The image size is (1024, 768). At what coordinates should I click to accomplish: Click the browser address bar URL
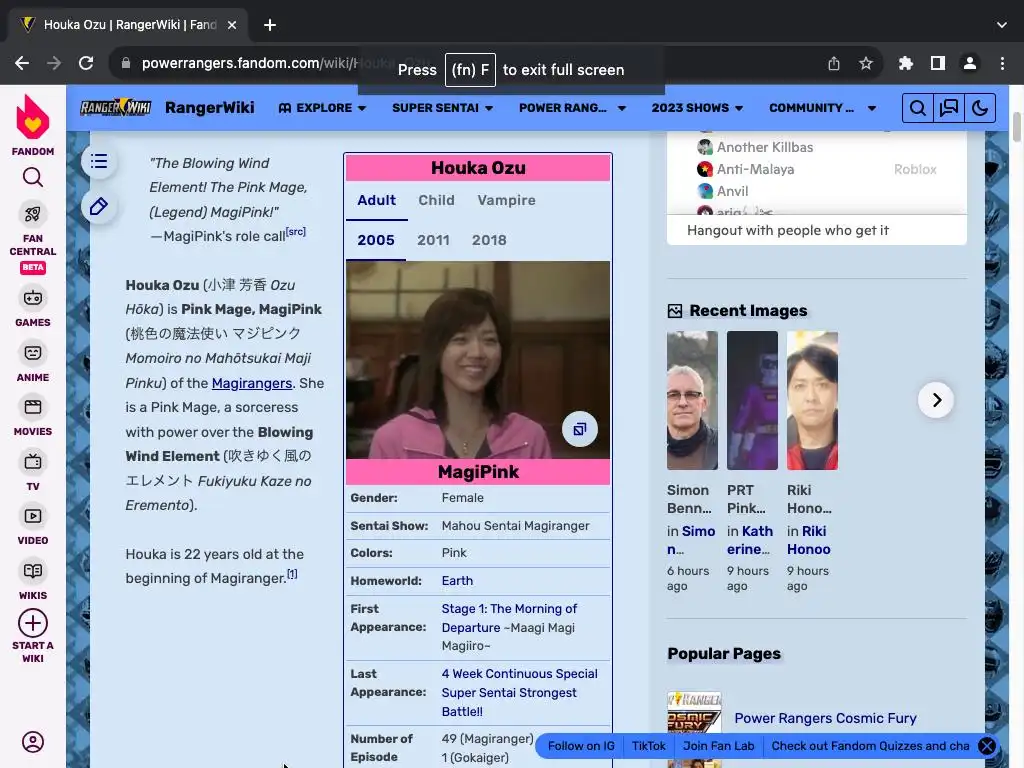pos(248,63)
